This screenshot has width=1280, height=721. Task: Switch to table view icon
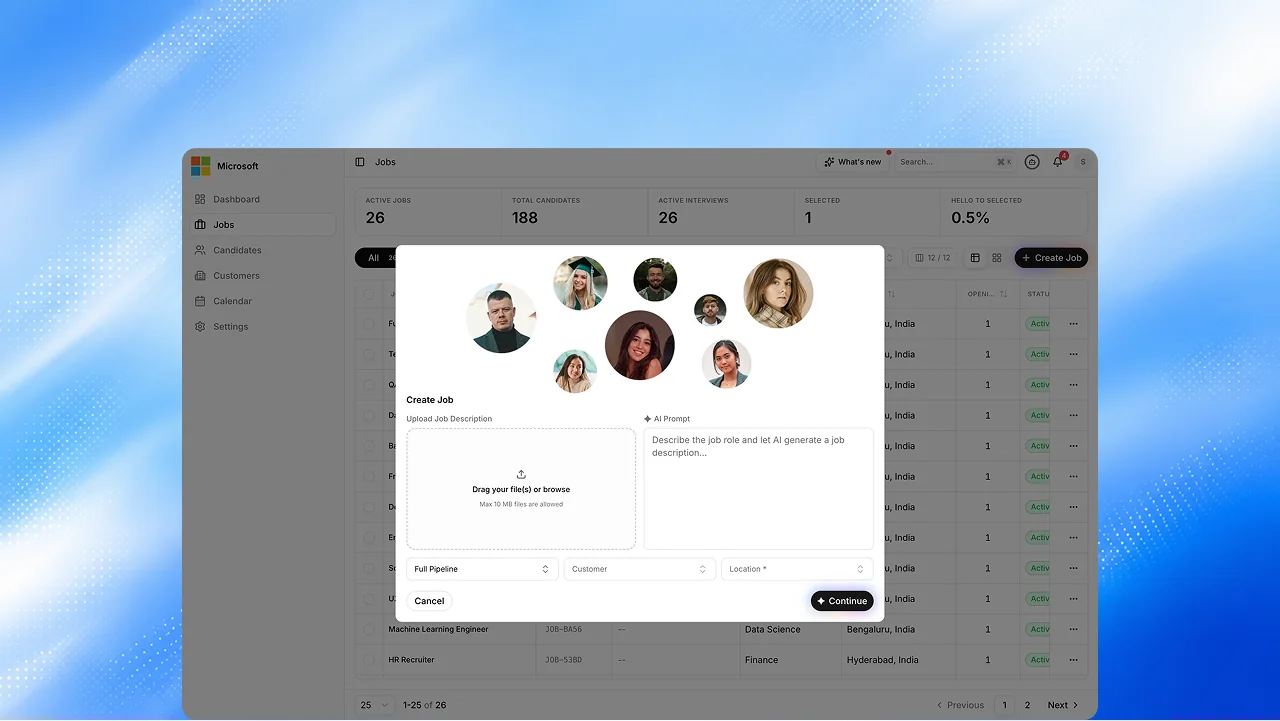tap(975, 258)
